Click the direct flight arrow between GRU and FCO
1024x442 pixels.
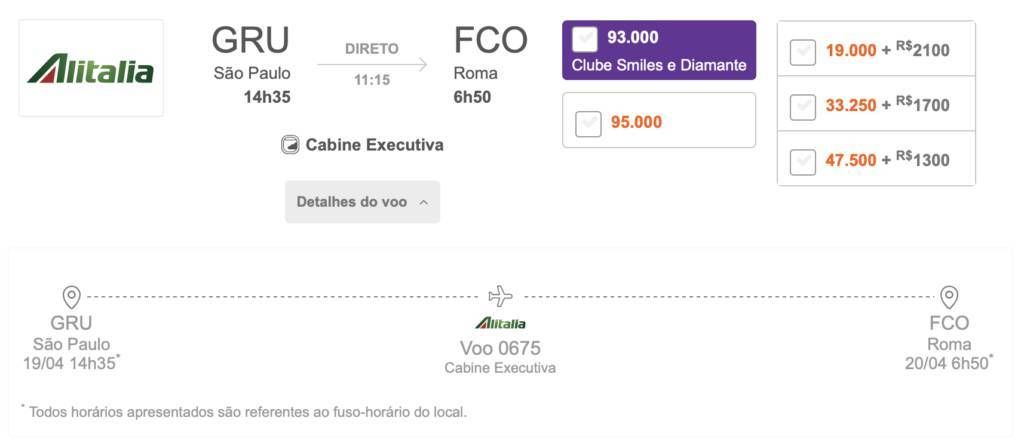coord(372,65)
